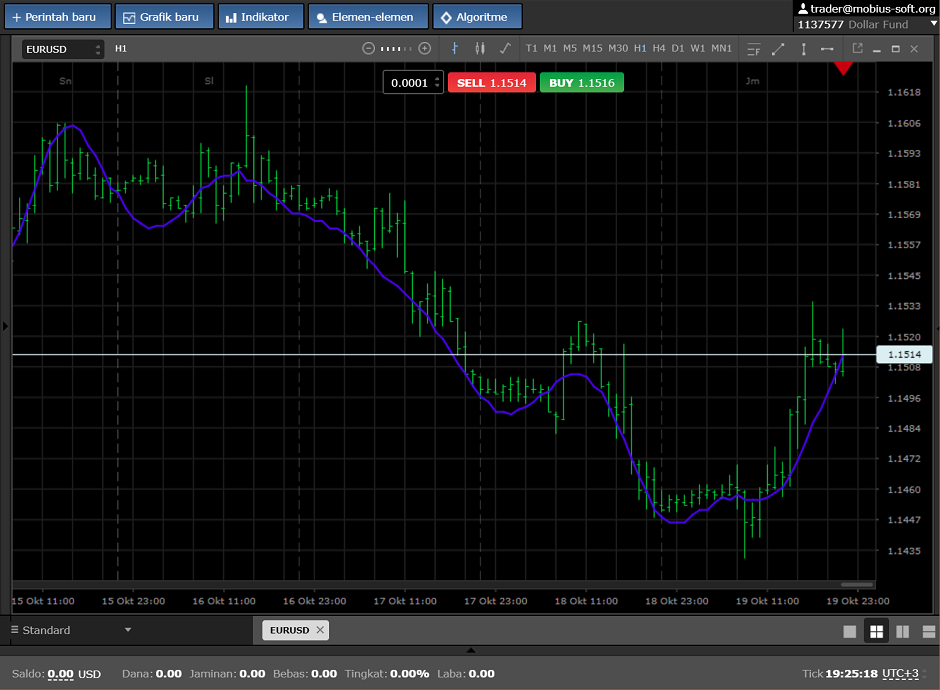The height and width of the screenshot is (690, 940).
Task: Select the candlestick chart type icon
Action: (x=480, y=49)
